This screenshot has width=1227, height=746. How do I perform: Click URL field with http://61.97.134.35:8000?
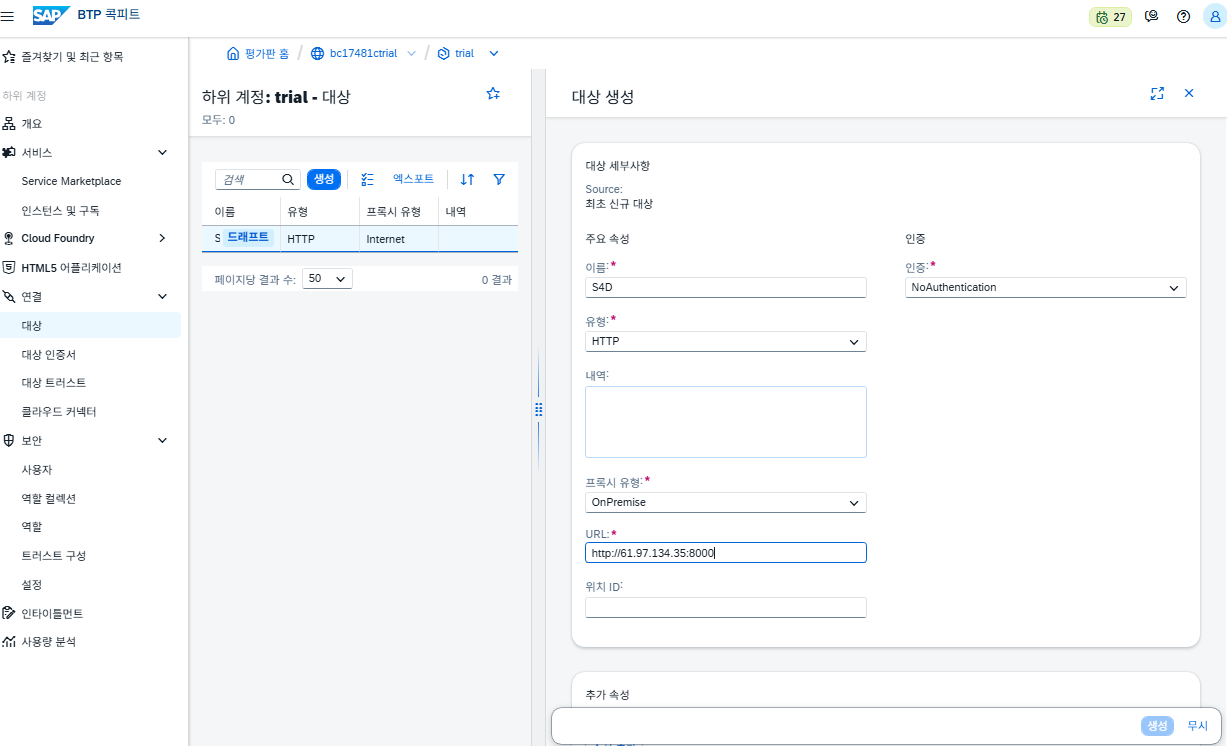[726, 553]
